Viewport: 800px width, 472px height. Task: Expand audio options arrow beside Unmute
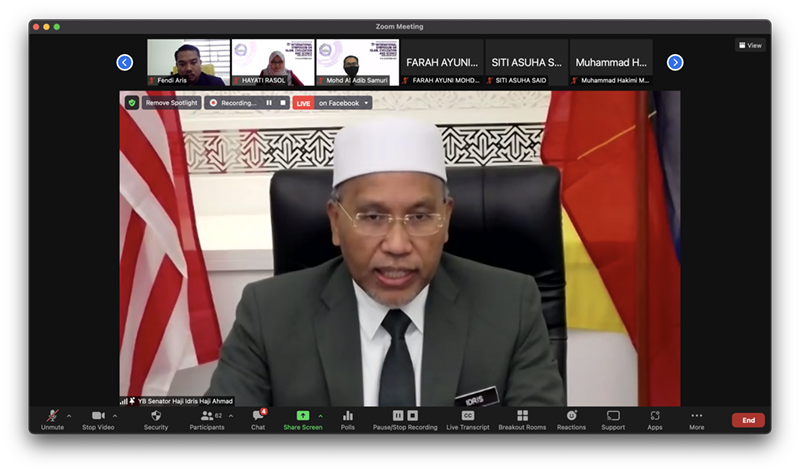(x=69, y=416)
